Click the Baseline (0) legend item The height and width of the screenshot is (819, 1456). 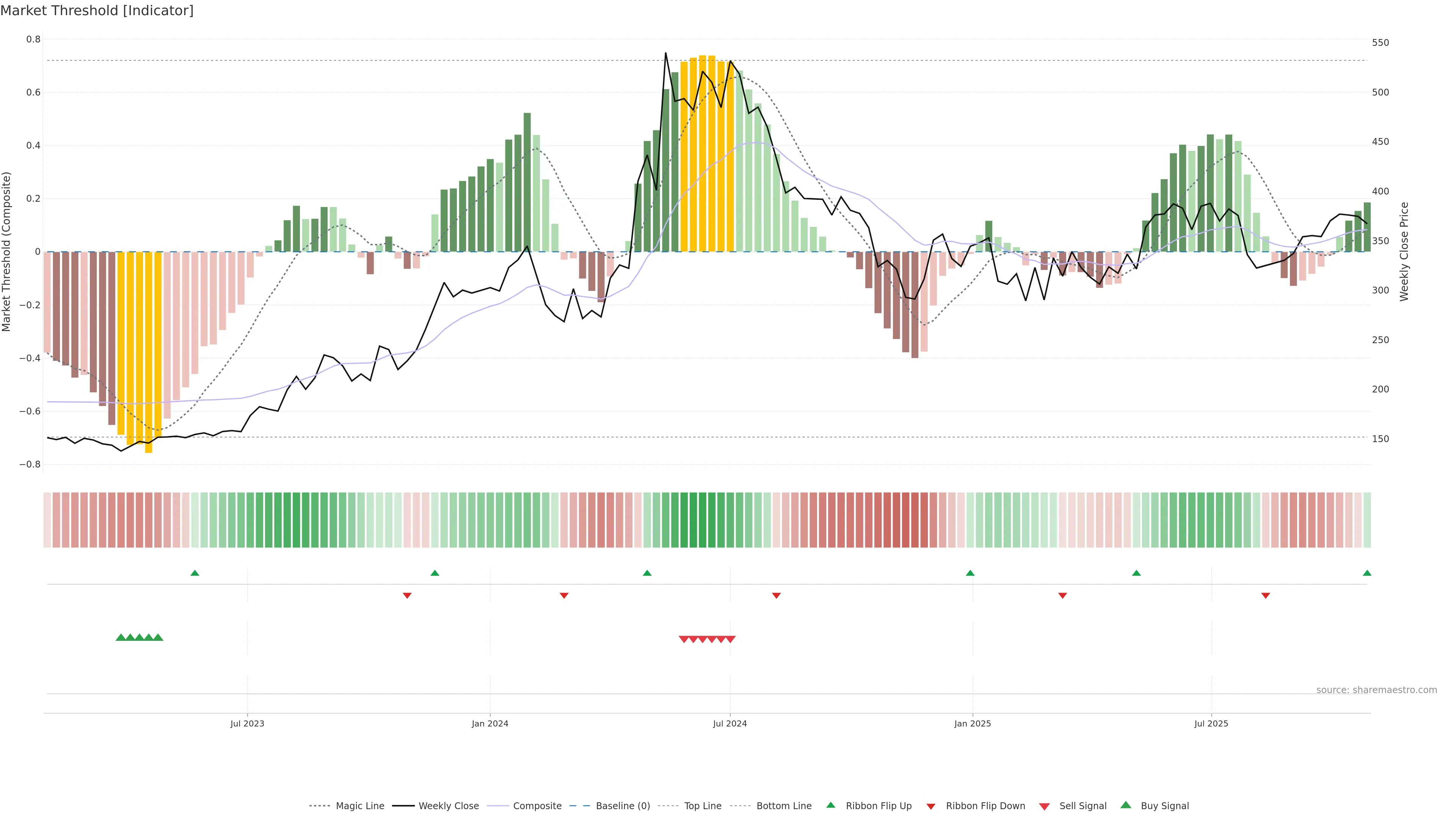pos(622,806)
